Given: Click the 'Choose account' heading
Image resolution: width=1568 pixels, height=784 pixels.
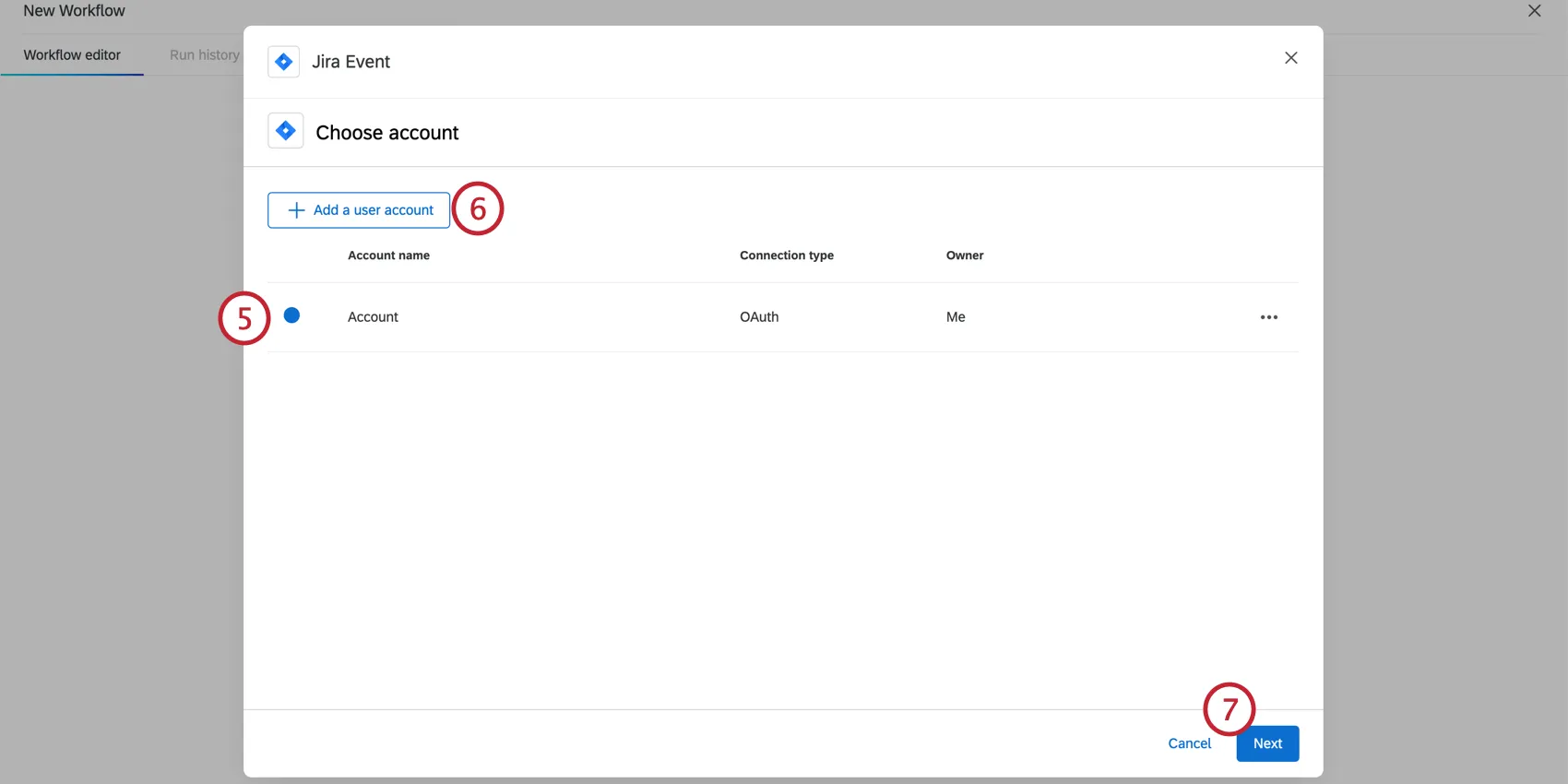Looking at the screenshot, I should point(387,133).
